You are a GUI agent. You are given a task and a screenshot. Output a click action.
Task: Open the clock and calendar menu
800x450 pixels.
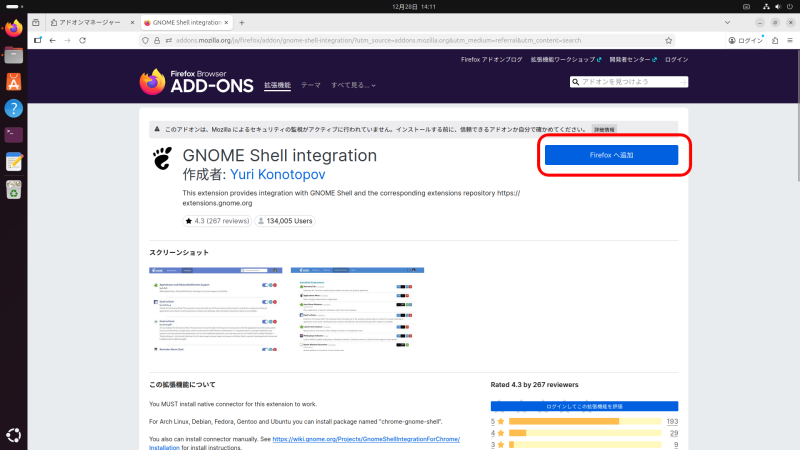(414, 7)
